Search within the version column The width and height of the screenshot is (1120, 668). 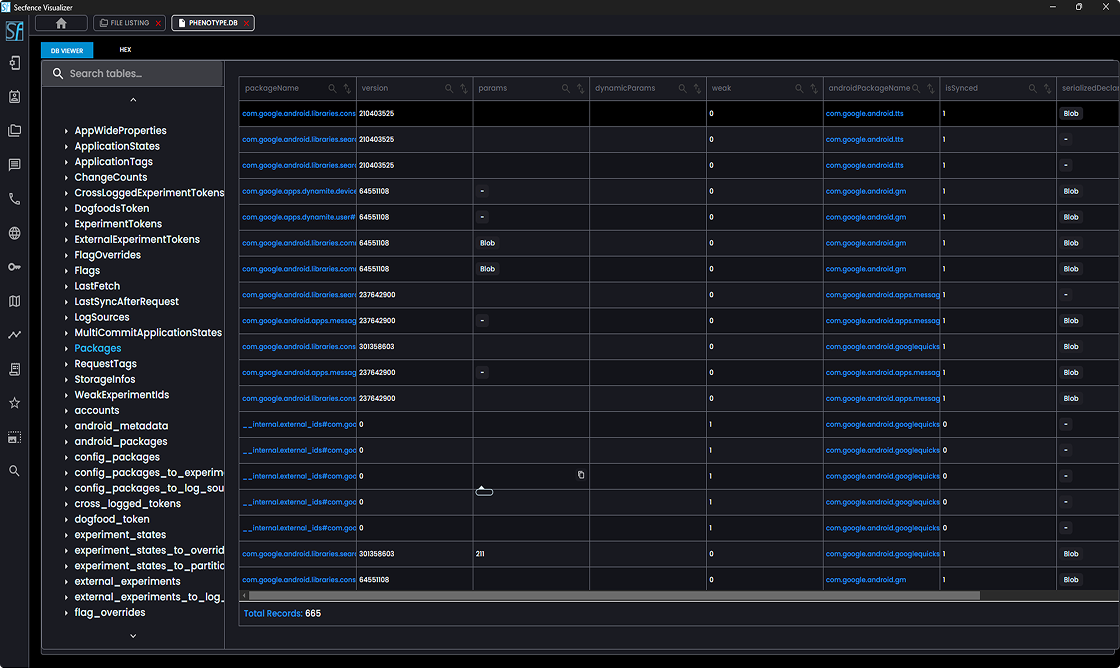point(449,89)
